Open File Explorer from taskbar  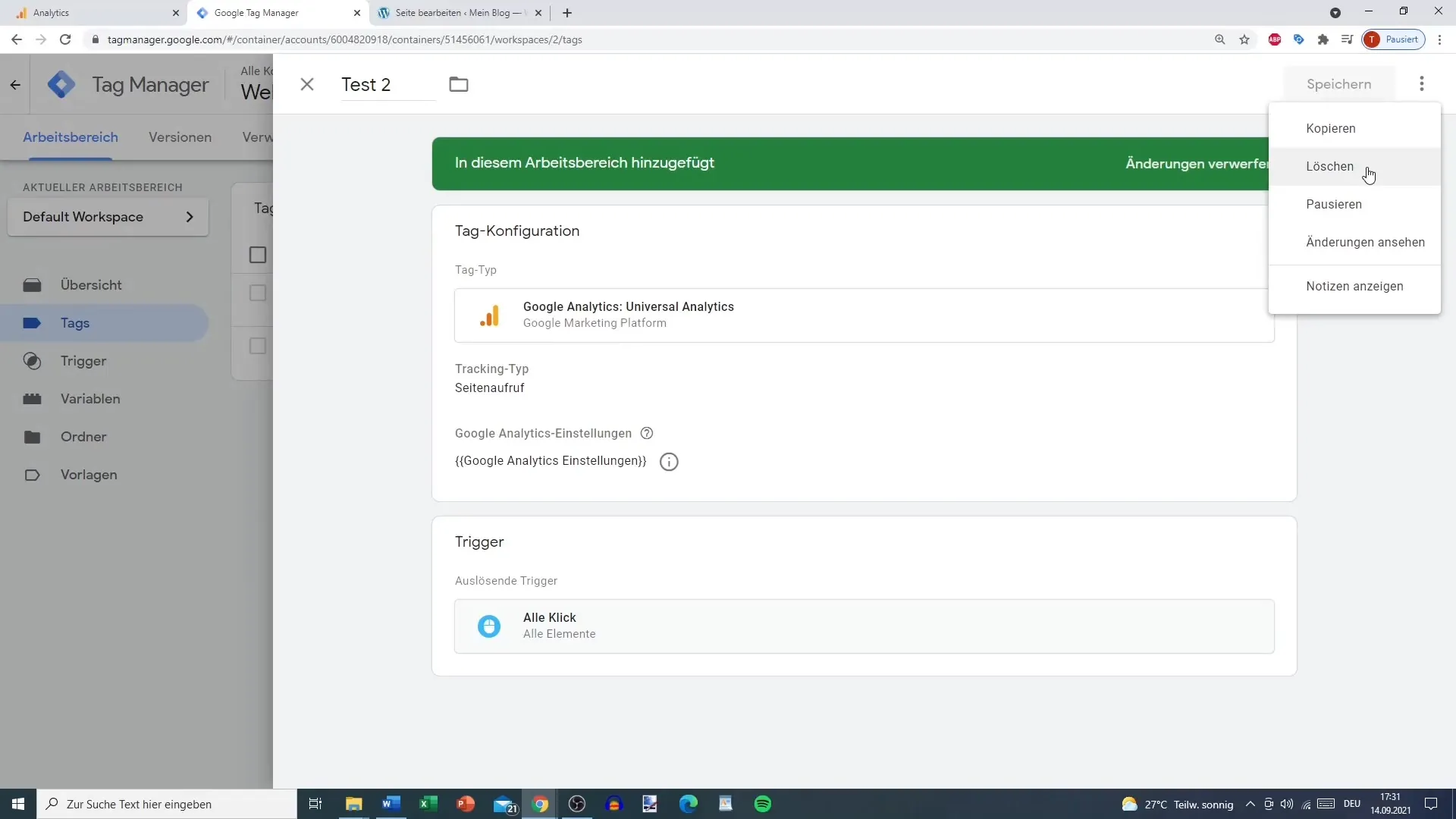[354, 804]
